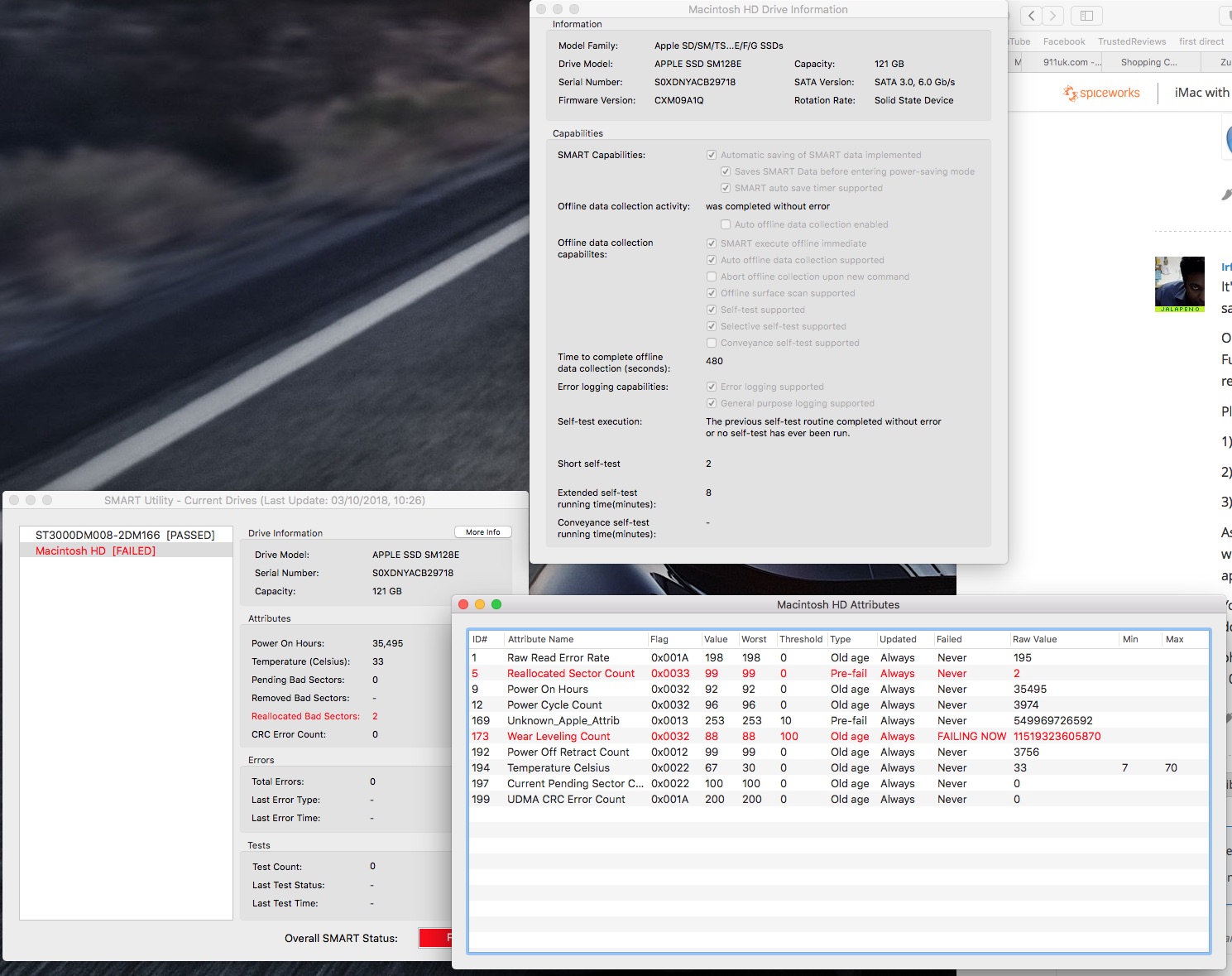
Task: Toggle SMART execute offline immediate checkbox
Action: (x=712, y=243)
